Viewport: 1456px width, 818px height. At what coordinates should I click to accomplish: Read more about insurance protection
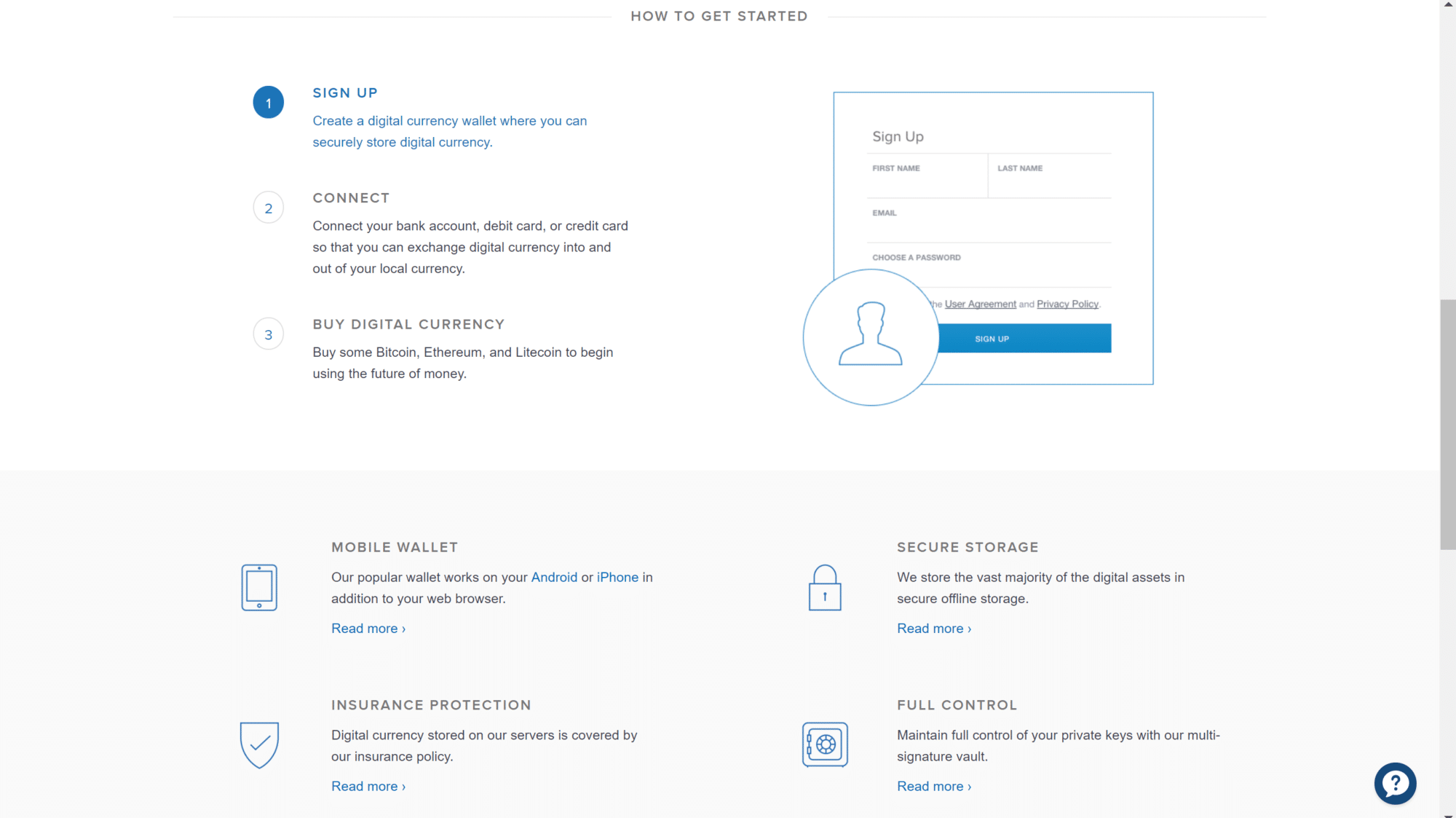pyautogui.click(x=367, y=786)
